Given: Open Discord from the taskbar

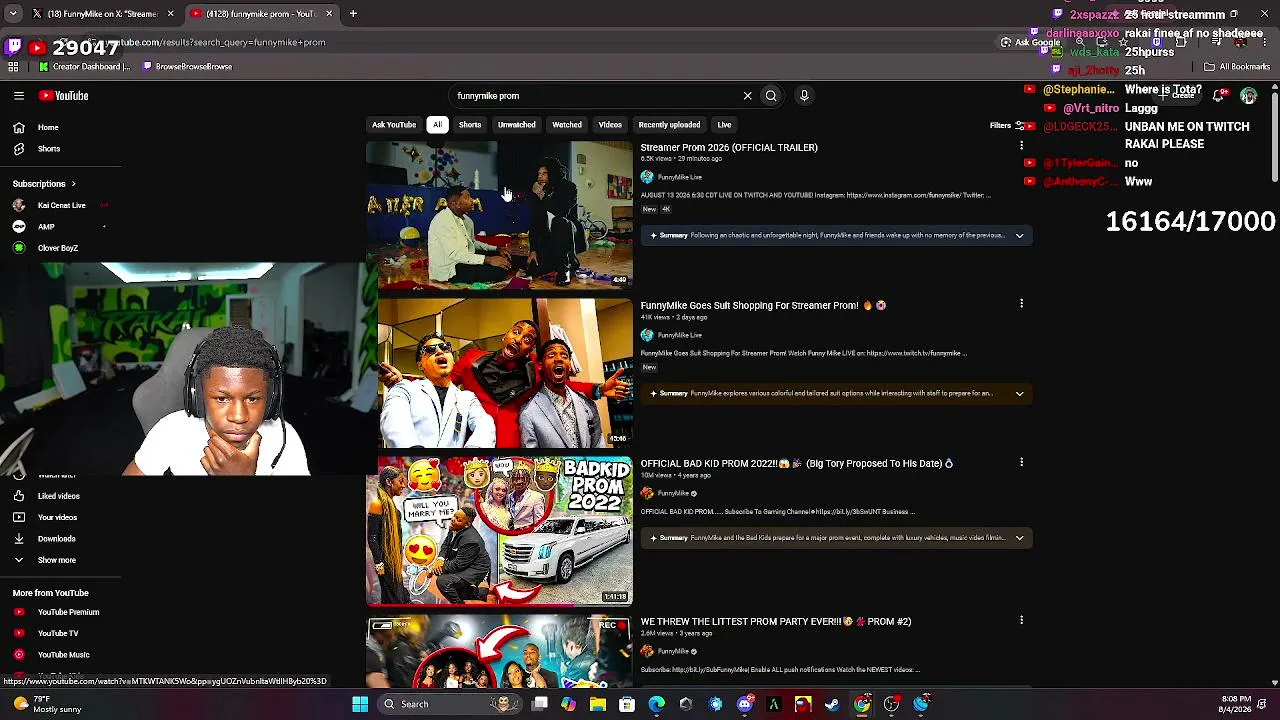Looking at the screenshot, I should click(744, 704).
